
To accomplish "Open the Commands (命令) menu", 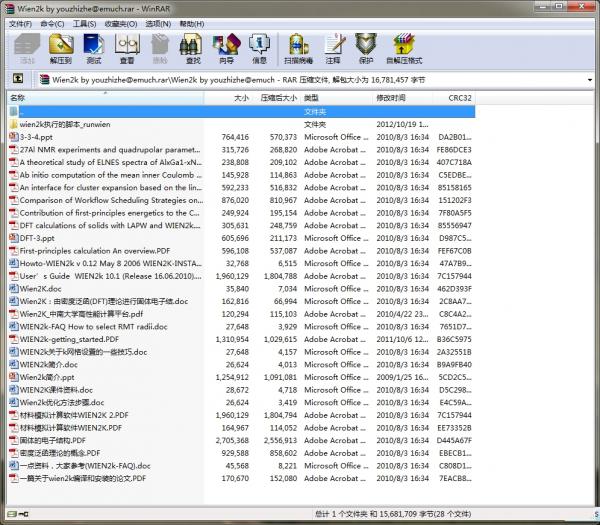I will 52,24.
